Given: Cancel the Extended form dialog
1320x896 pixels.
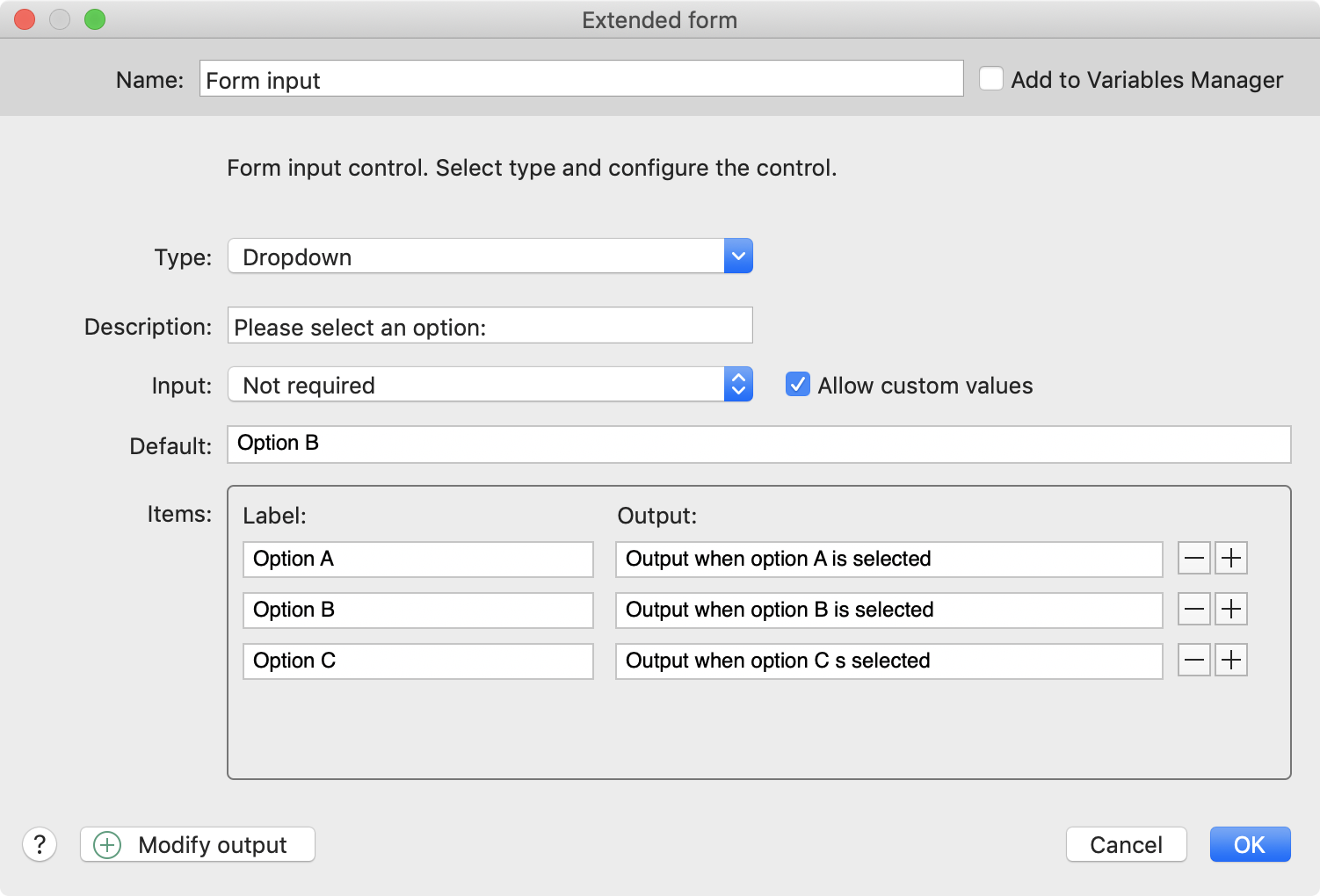Looking at the screenshot, I should (1126, 844).
